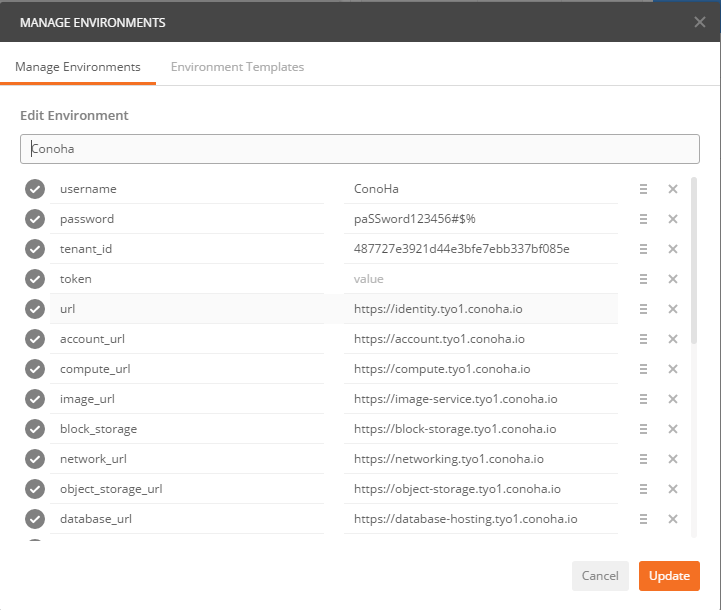Edit the key name username
This screenshot has width=721, height=610.
pyautogui.click(x=187, y=189)
